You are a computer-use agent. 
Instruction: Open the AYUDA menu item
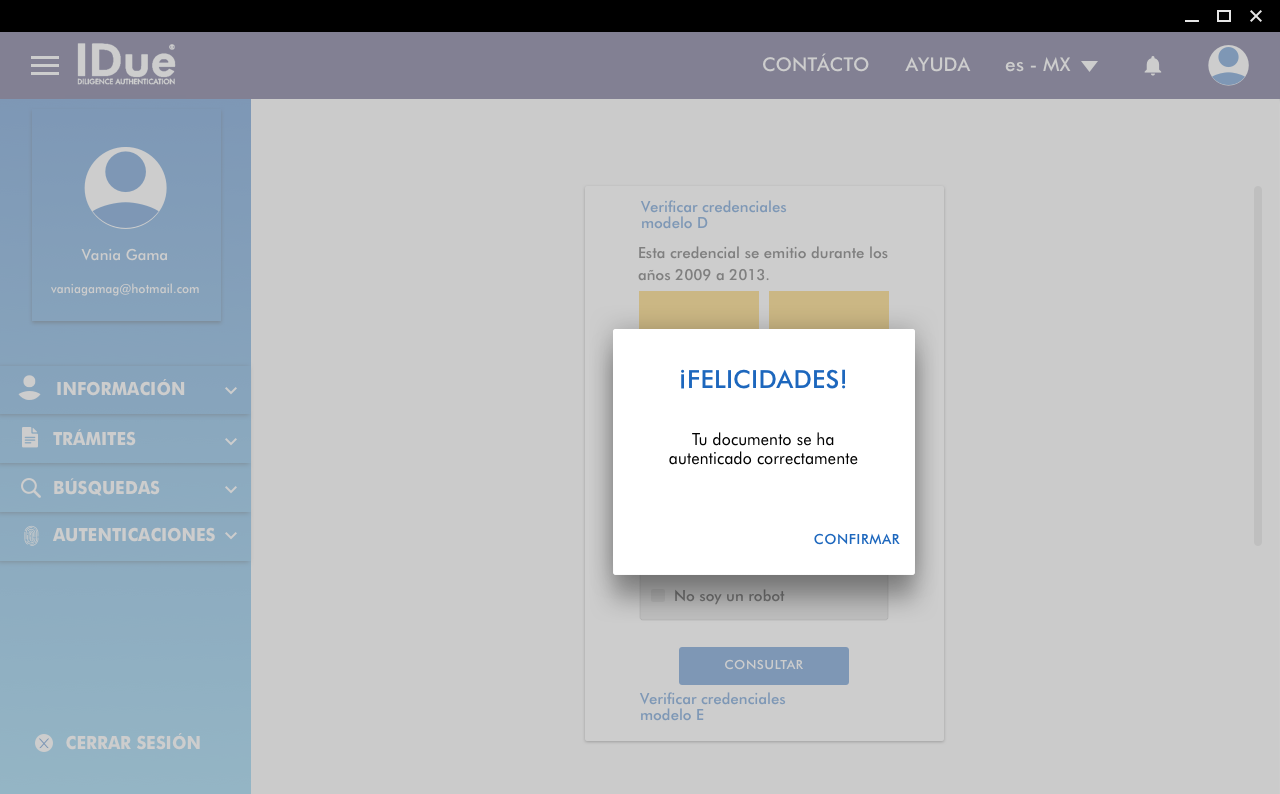click(937, 65)
